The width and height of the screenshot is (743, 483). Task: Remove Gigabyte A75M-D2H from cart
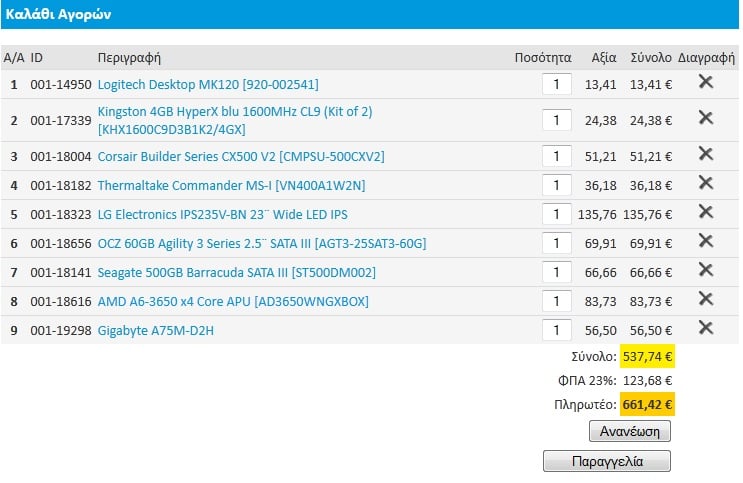(706, 328)
